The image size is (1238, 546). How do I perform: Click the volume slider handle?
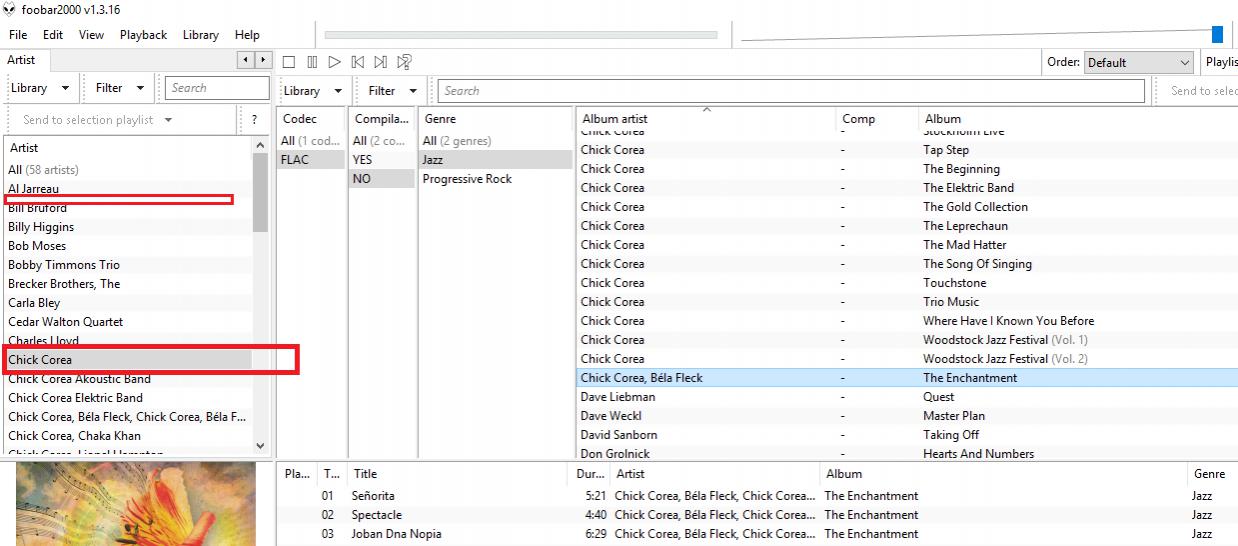pyautogui.click(x=1217, y=35)
